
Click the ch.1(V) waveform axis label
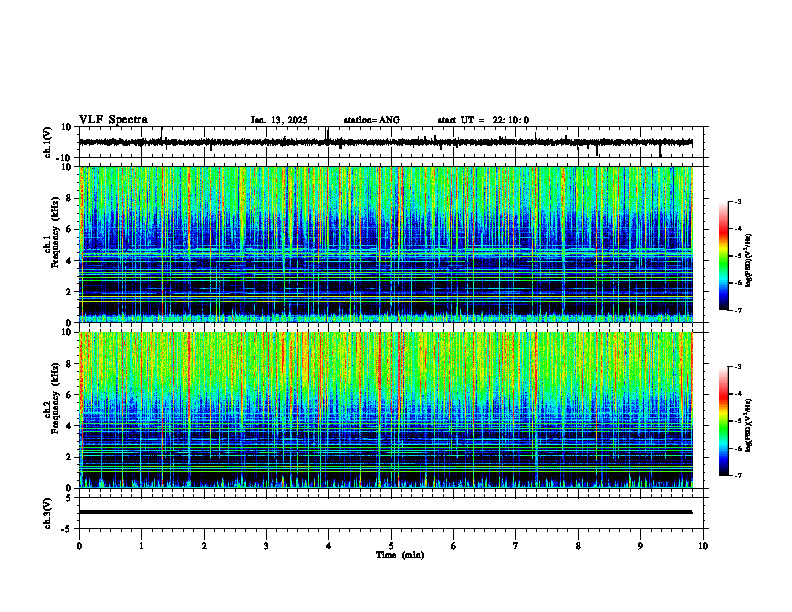(x=47, y=142)
